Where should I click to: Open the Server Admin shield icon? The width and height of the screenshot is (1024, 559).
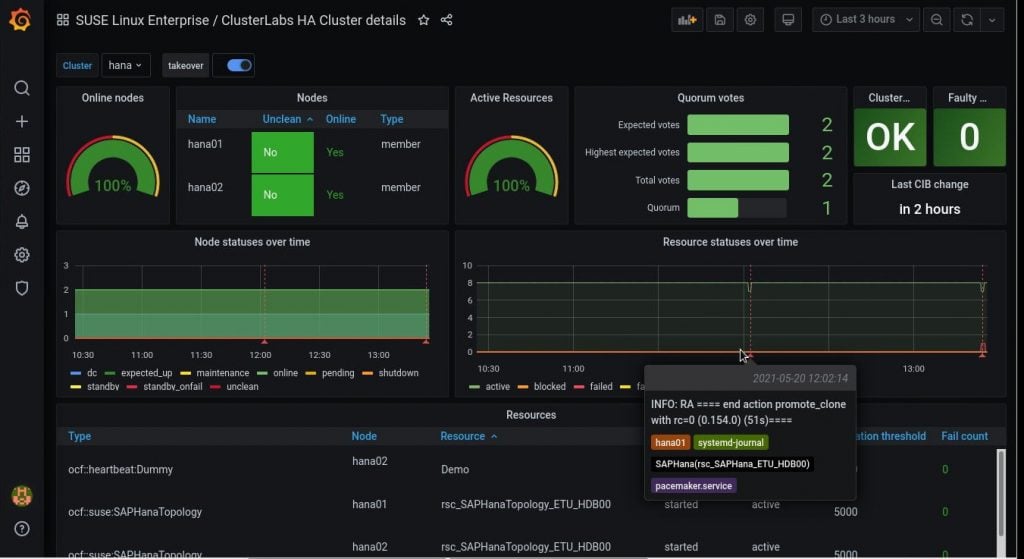[22, 288]
